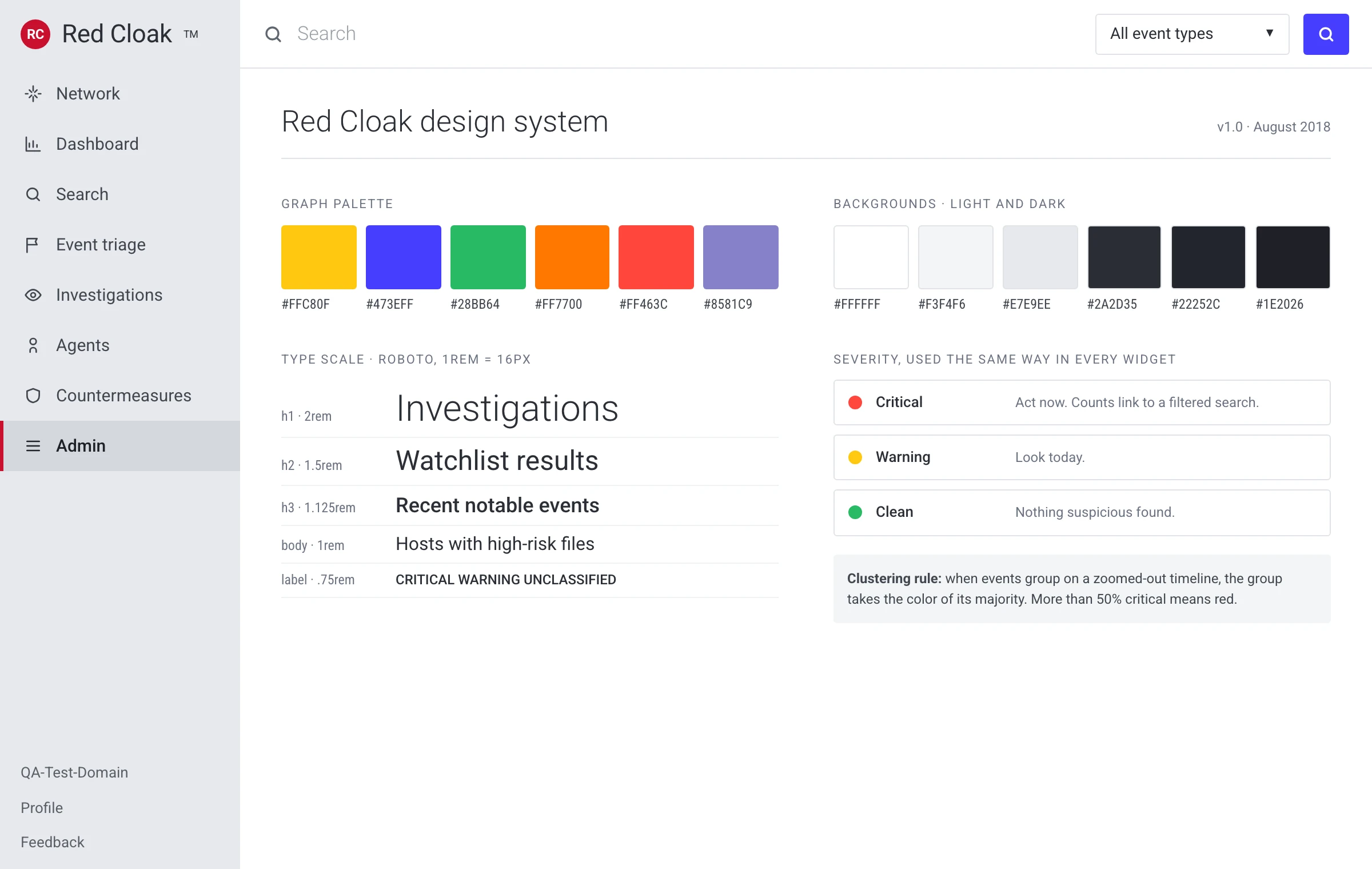Choose the red #FF463C swatch
Viewport: 1372px width, 869px height.
(656, 257)
